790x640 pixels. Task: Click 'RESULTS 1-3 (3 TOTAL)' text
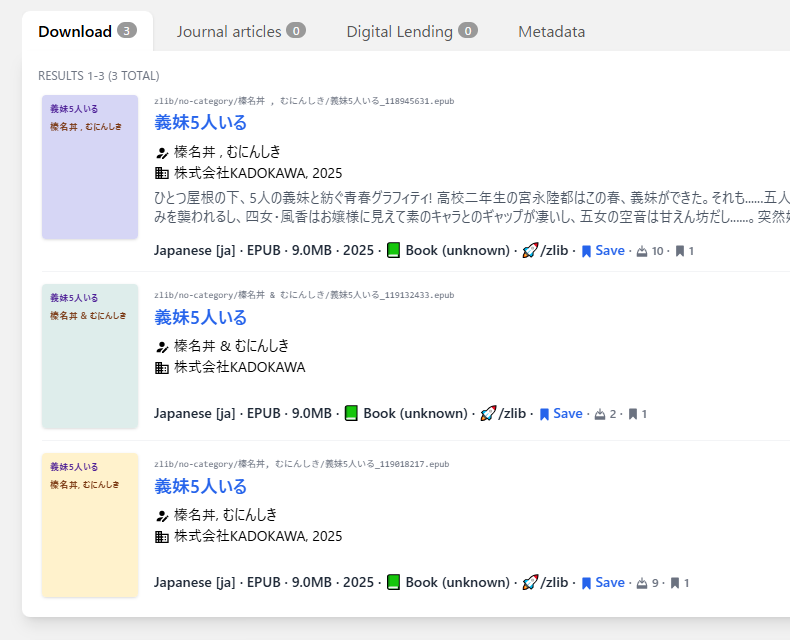[x=99, y=76]
